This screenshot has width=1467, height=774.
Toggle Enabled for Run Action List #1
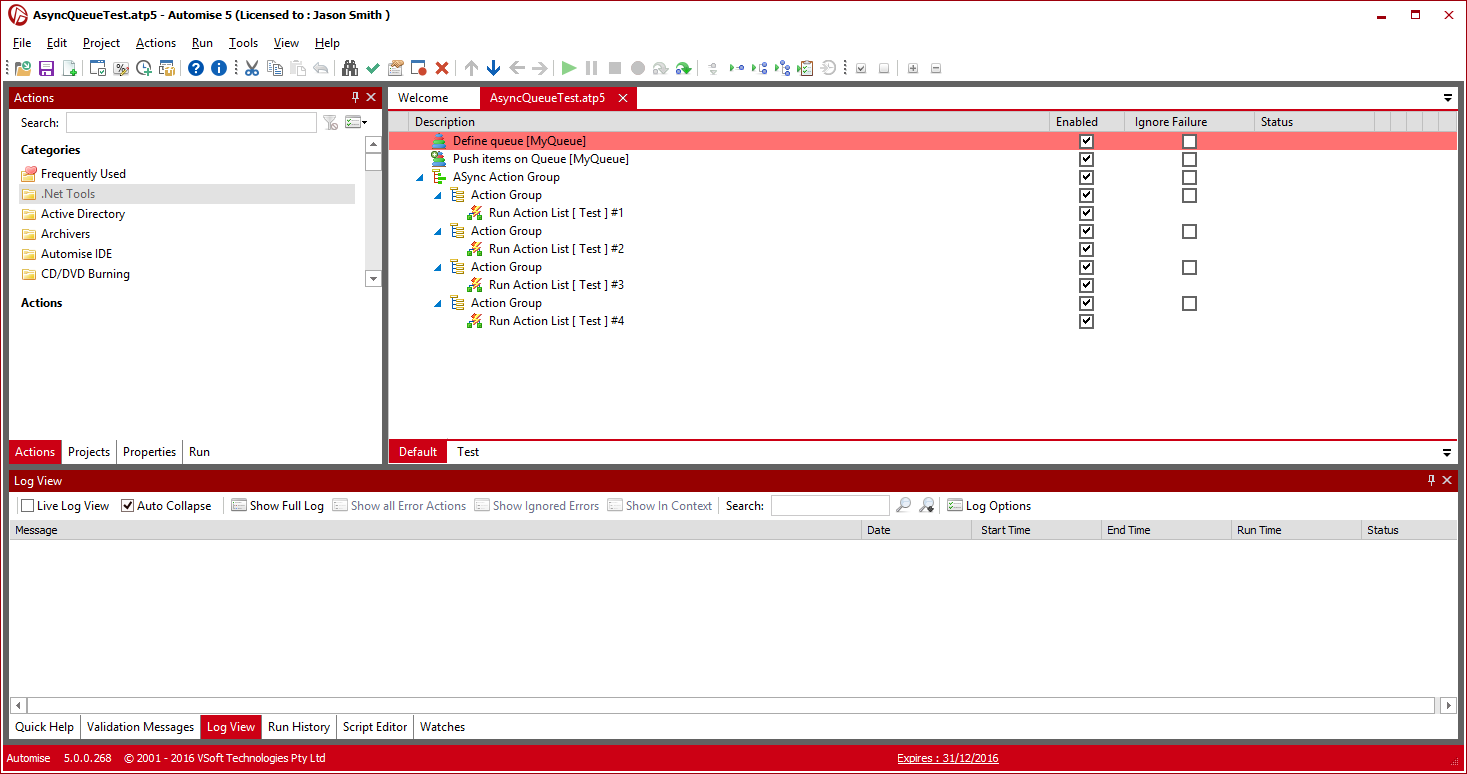point(1086,213)
